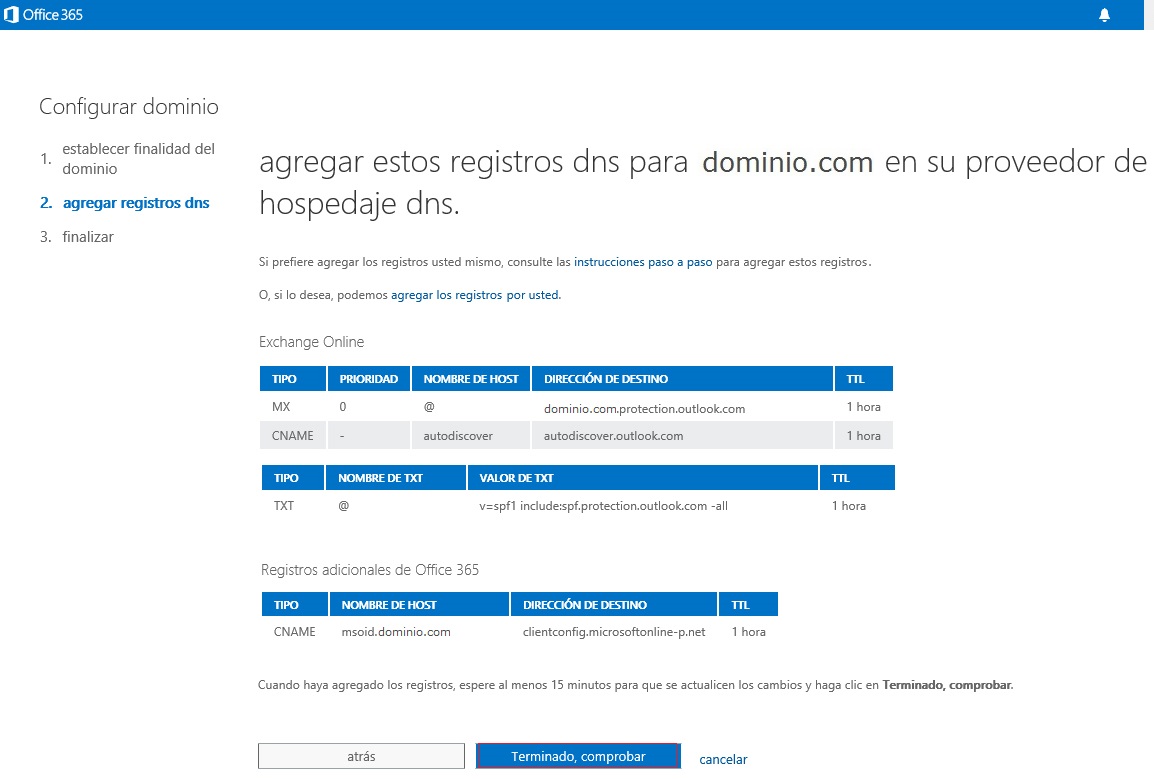Click clientconfig.microsoftonline-p.net destination cell
This screenshot has height=779, width=1154.
[614, 632]
